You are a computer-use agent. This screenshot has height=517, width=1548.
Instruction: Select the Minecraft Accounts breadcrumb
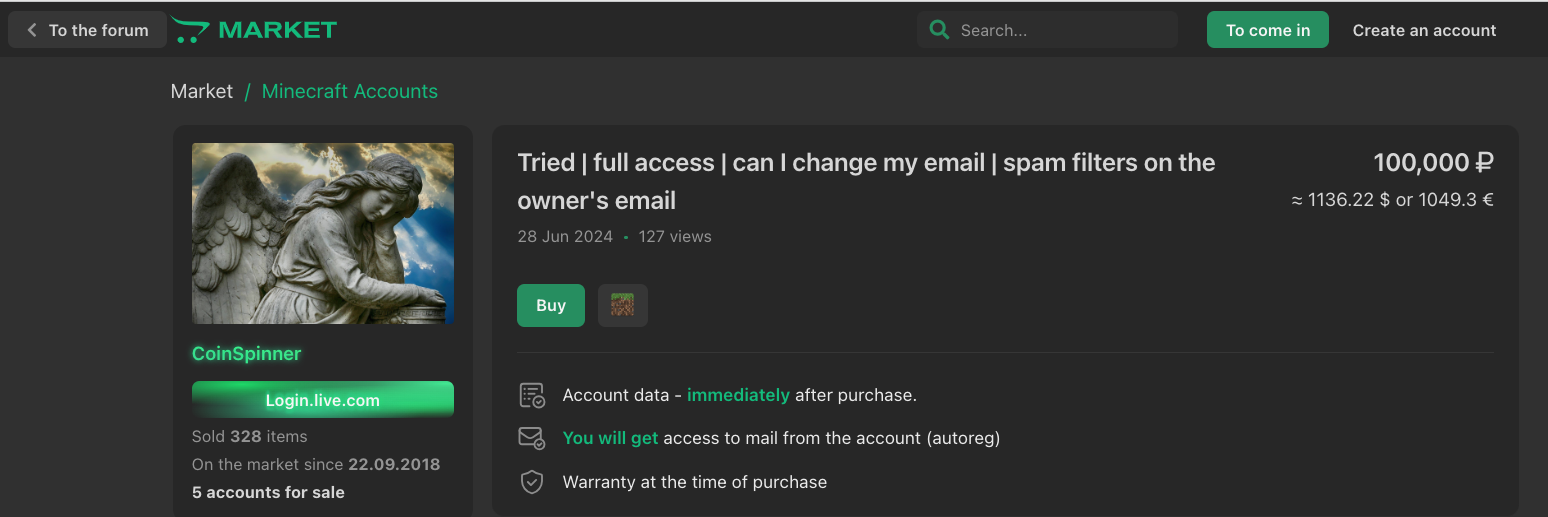(350, 91)
